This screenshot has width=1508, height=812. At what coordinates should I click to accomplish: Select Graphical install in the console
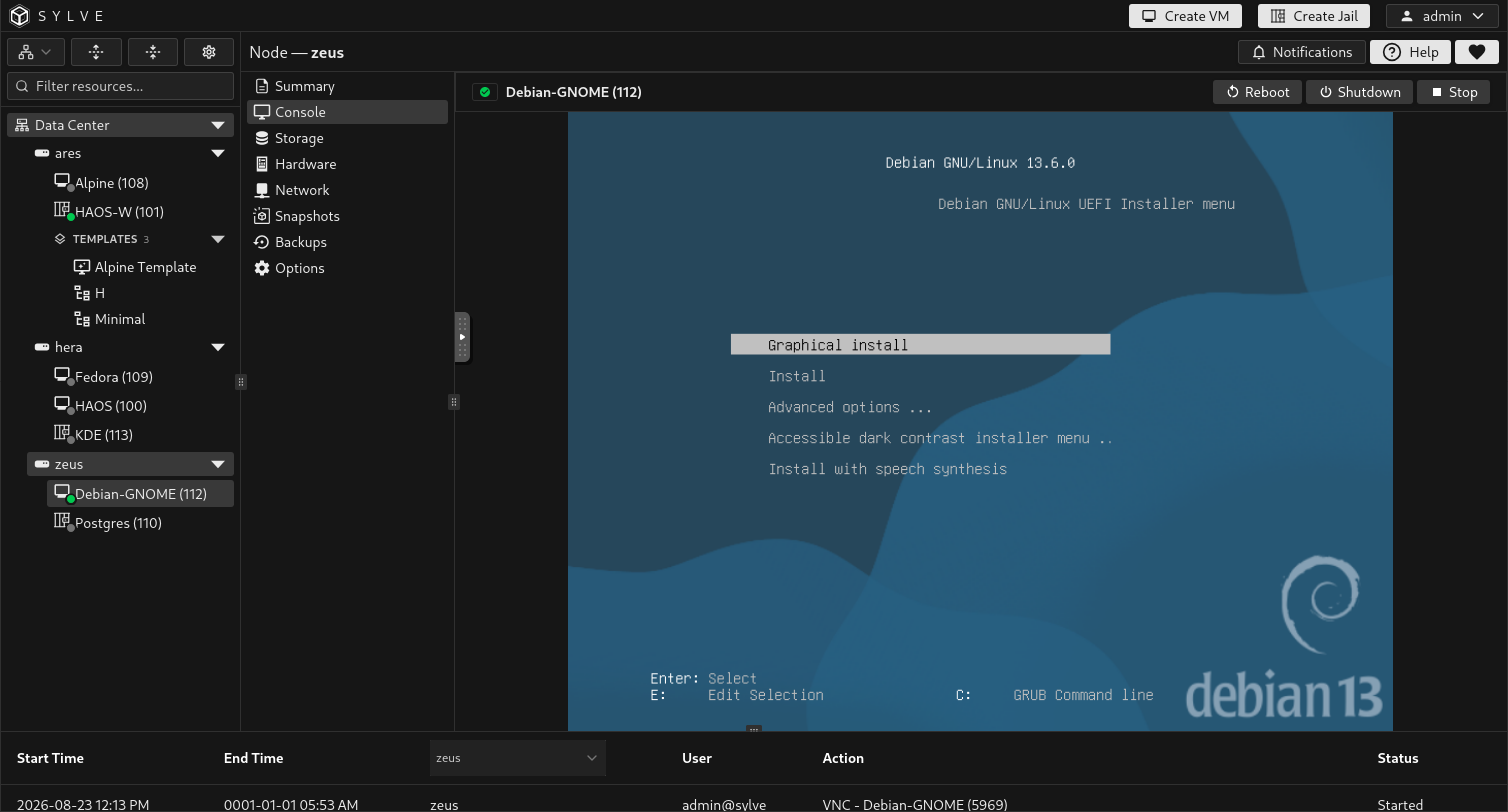pyautogui.click(x=920, y=345)
